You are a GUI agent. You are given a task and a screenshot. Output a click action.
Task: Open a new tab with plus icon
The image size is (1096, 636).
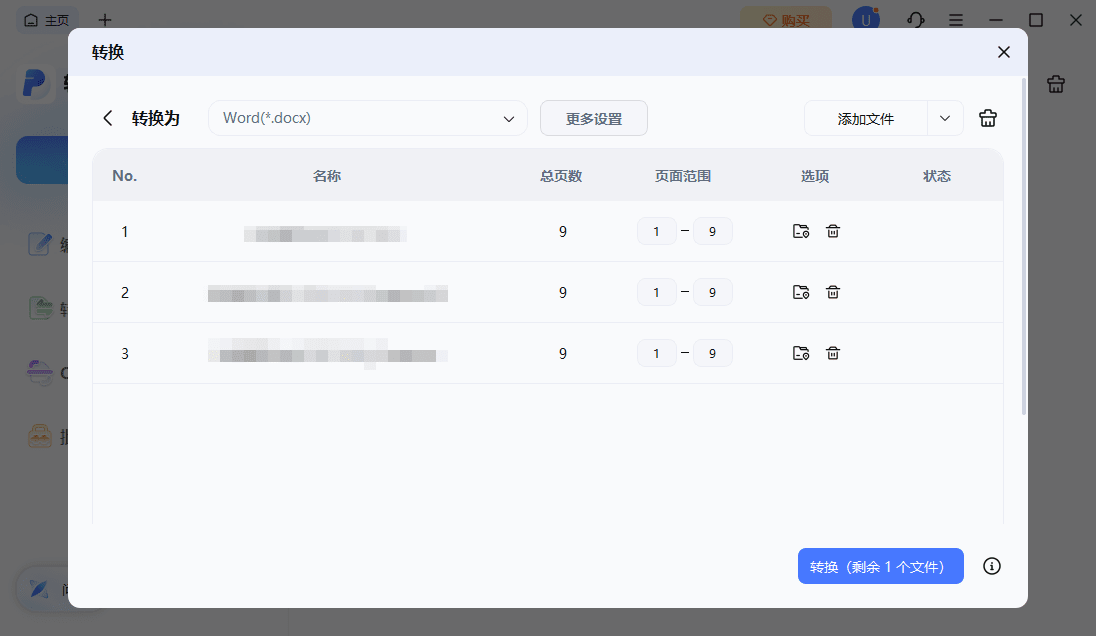coord(105,20)
